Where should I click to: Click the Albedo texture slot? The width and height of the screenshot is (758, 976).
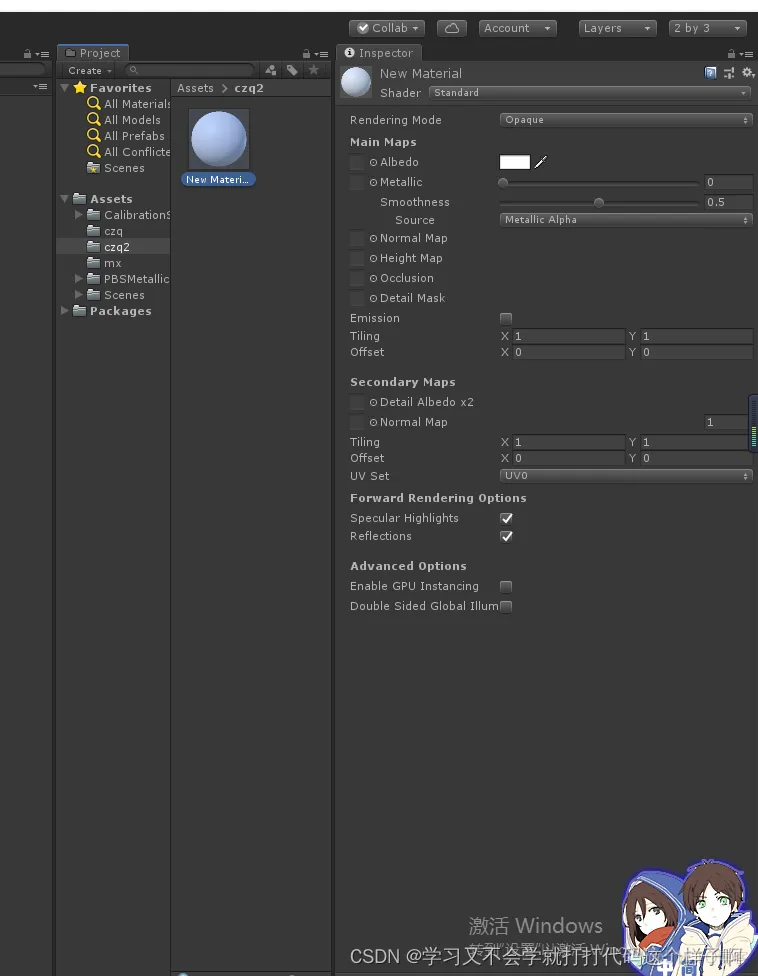click(x=357, y=162)
